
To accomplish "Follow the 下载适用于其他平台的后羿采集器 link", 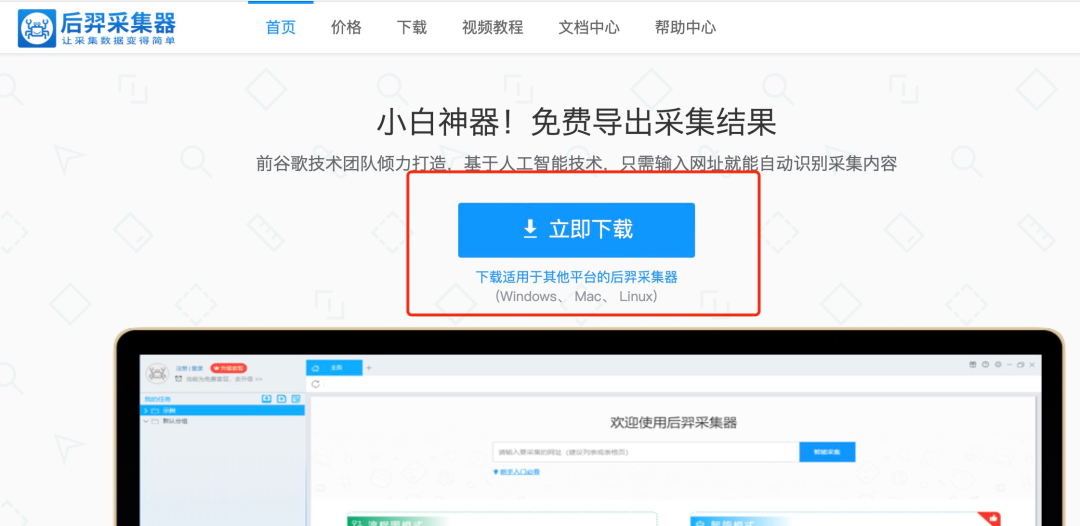I will coord(577,277).
